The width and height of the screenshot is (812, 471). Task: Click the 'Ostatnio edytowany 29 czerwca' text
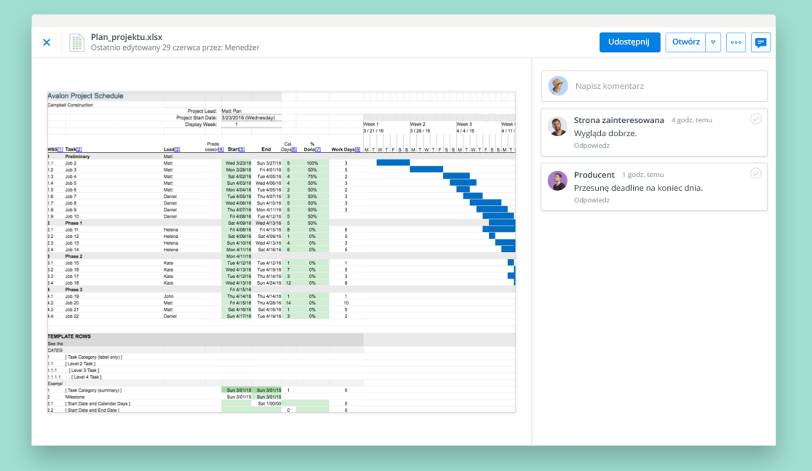pyautogui.click(x=175, y=48)
